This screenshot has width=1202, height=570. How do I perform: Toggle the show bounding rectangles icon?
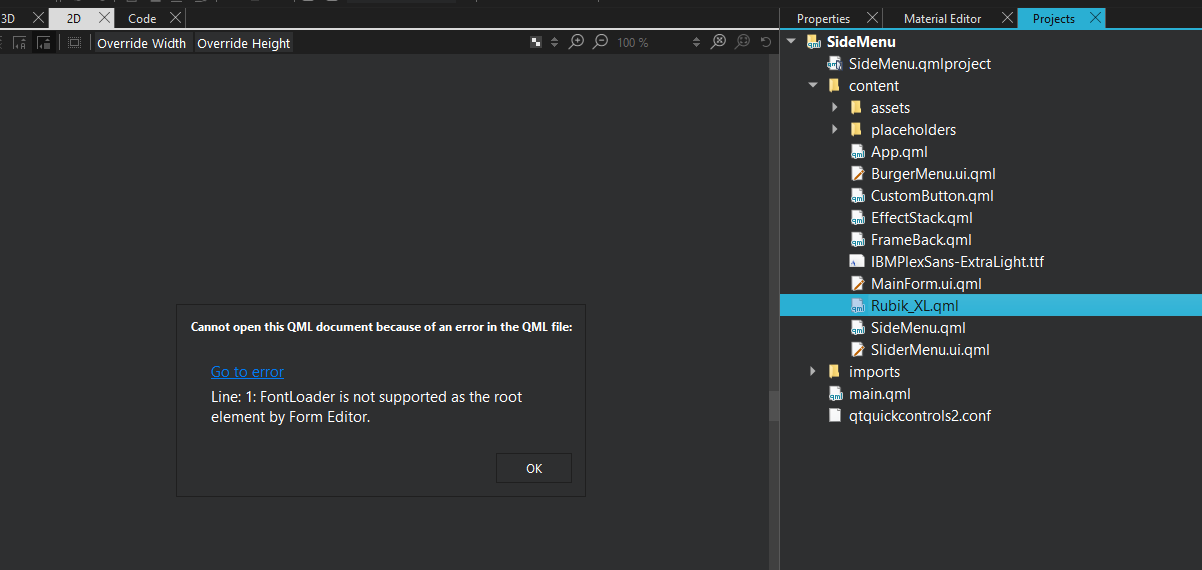tap(74, 42)
